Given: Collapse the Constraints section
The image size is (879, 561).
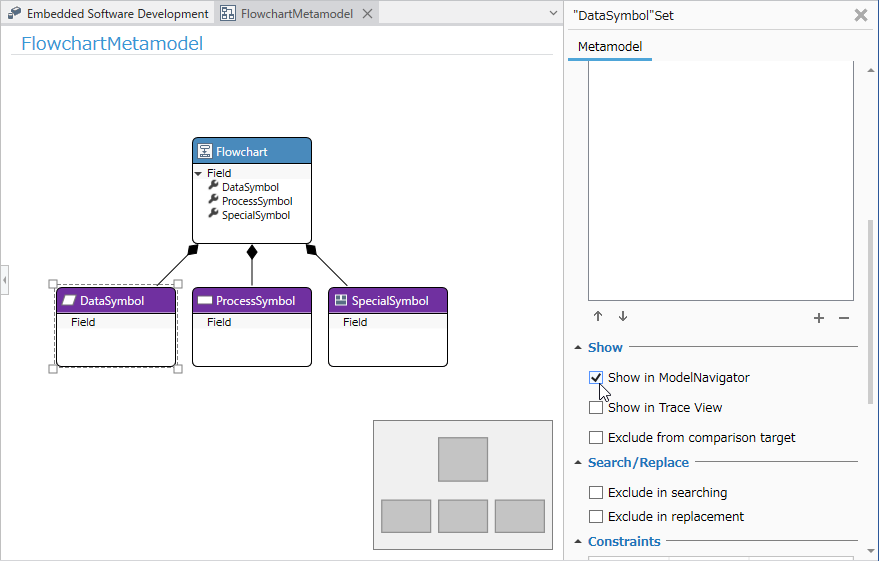Looking at the screenshot, I should pyautogui.click(x=578, y=541).
